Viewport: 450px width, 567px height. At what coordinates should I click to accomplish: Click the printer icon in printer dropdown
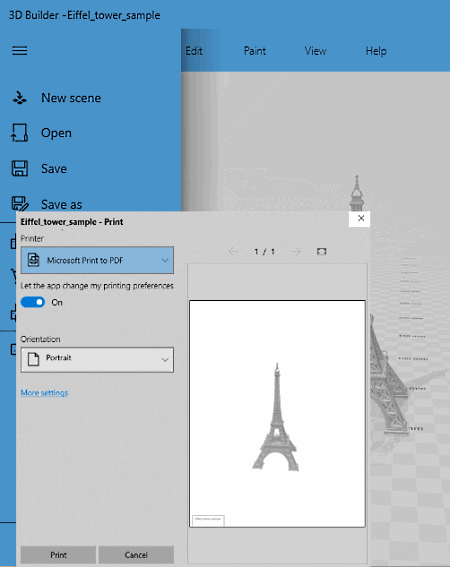coord(34,260)
